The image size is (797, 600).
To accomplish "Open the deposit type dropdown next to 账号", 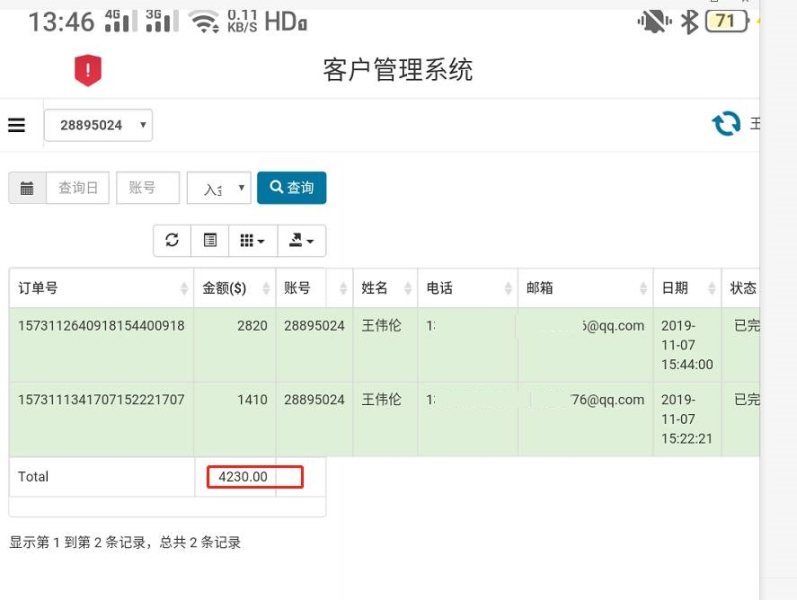I will coord(219,188).
